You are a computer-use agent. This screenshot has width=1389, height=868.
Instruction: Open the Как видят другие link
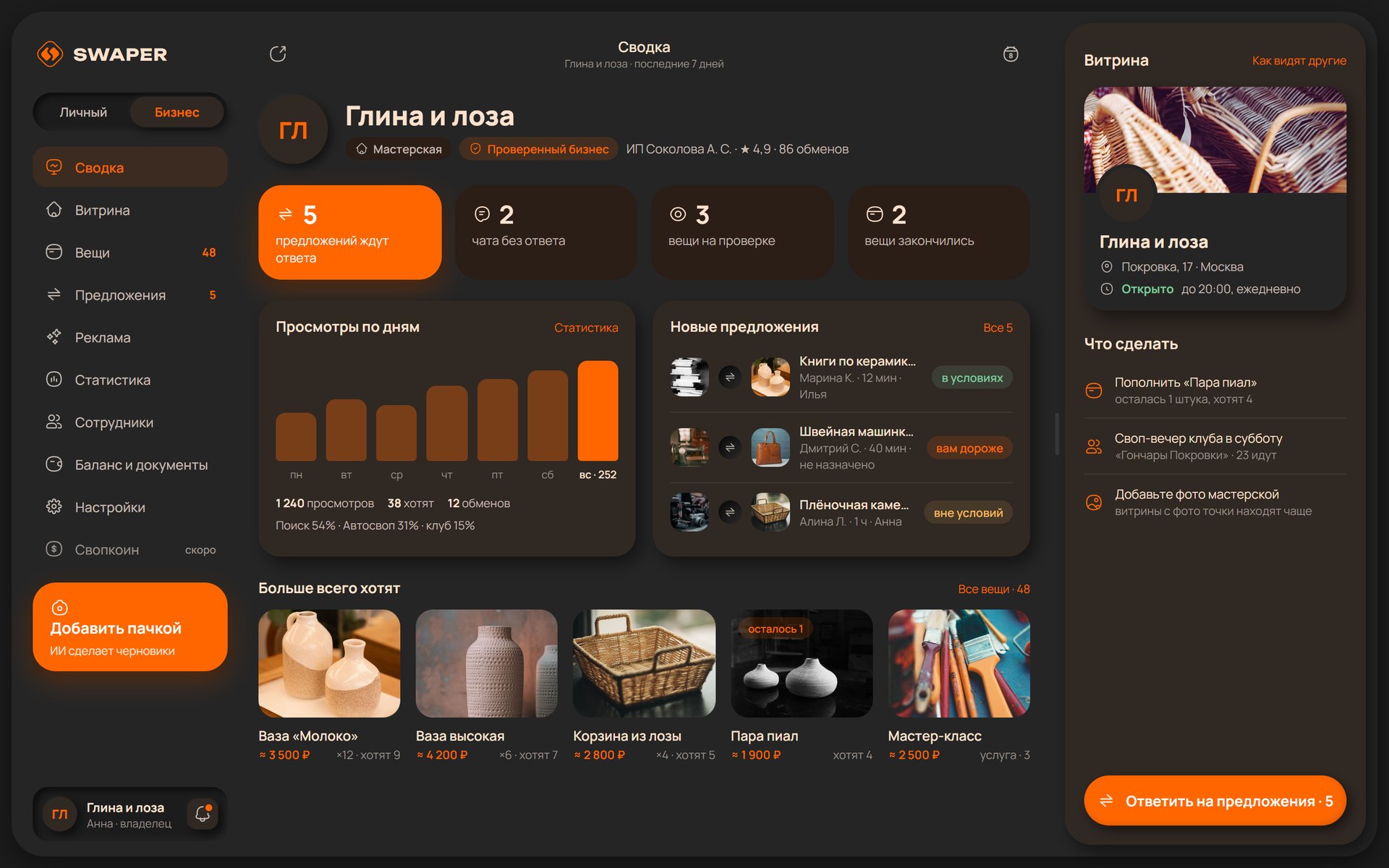coord(1299,61)
